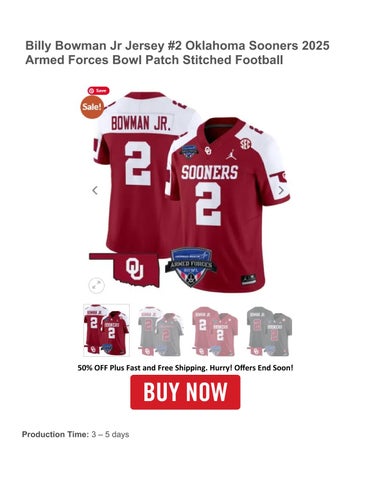Screen dimensions: 371x480
Task: Click the BOWMAN JR. name on back jersey
Action: tap(141, 123)
